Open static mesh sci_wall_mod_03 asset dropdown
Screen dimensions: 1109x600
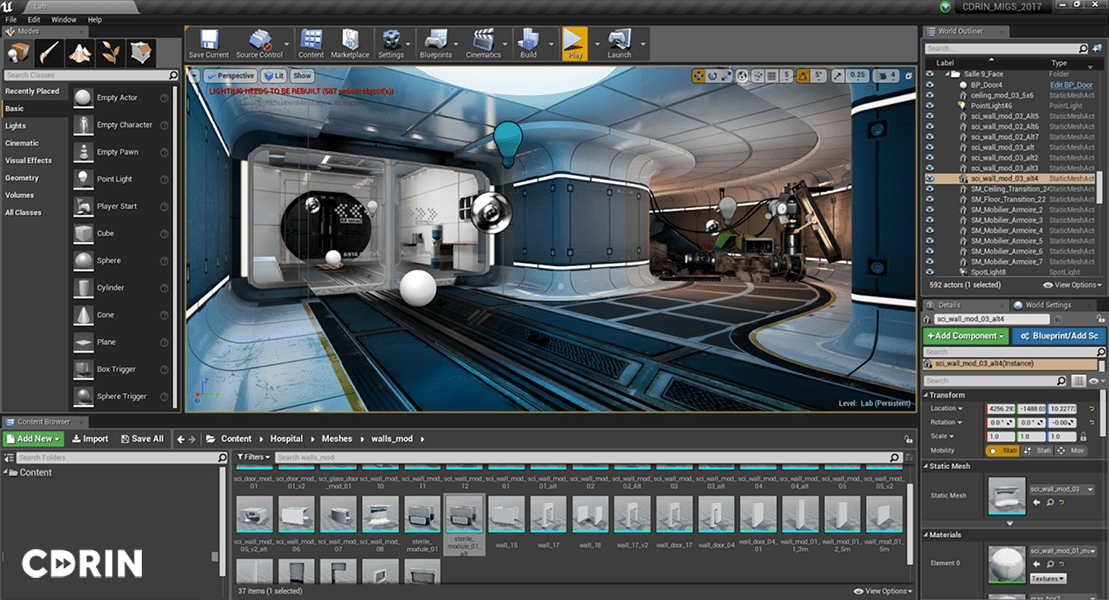pyautogui.click(x=1062, y=489)
